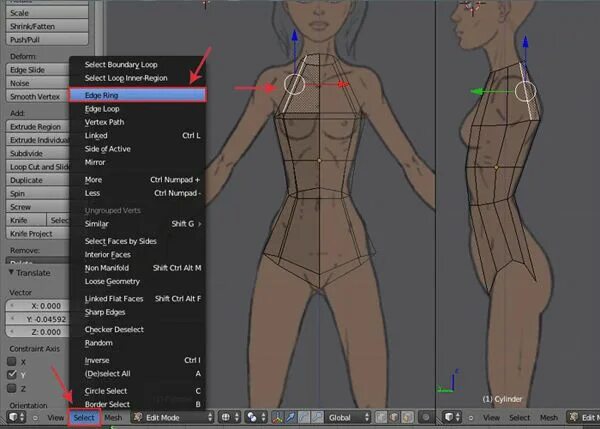Choose Vertex Path in the menu
The height and width of the screenshot is (429, 600).
point(137,122)
